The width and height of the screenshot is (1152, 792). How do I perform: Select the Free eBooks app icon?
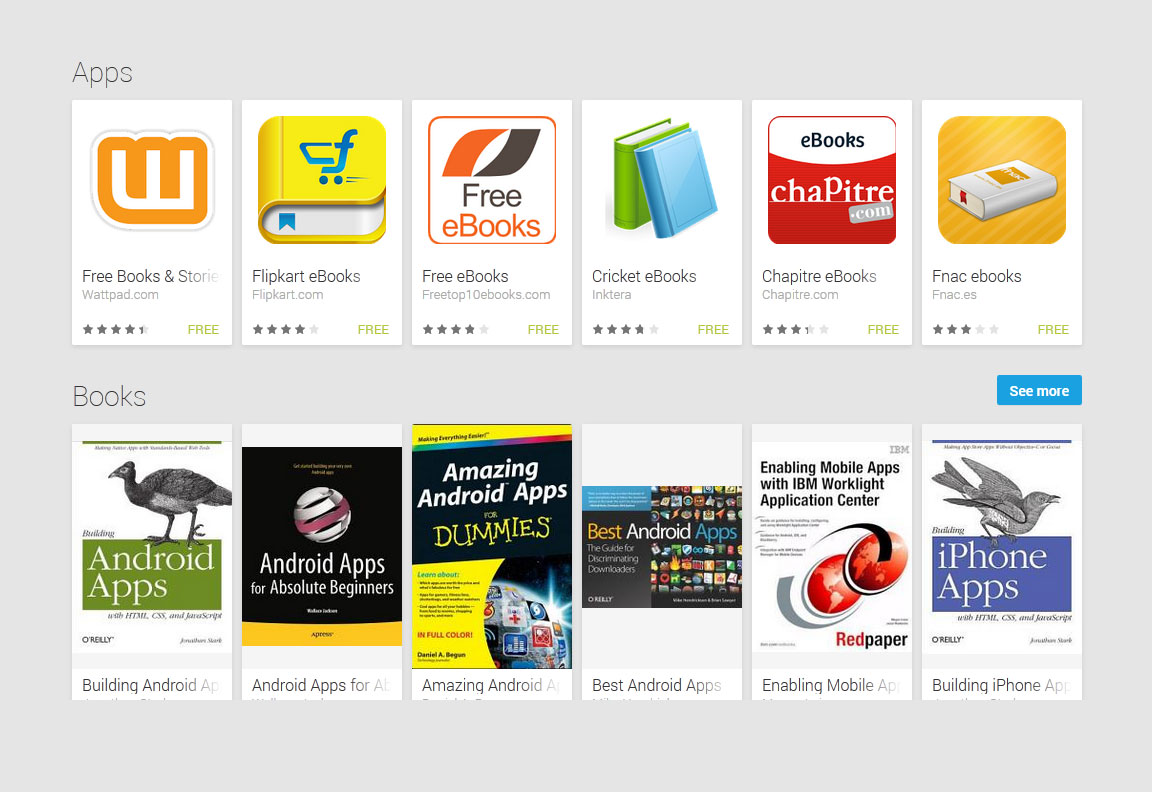(492, 180)
